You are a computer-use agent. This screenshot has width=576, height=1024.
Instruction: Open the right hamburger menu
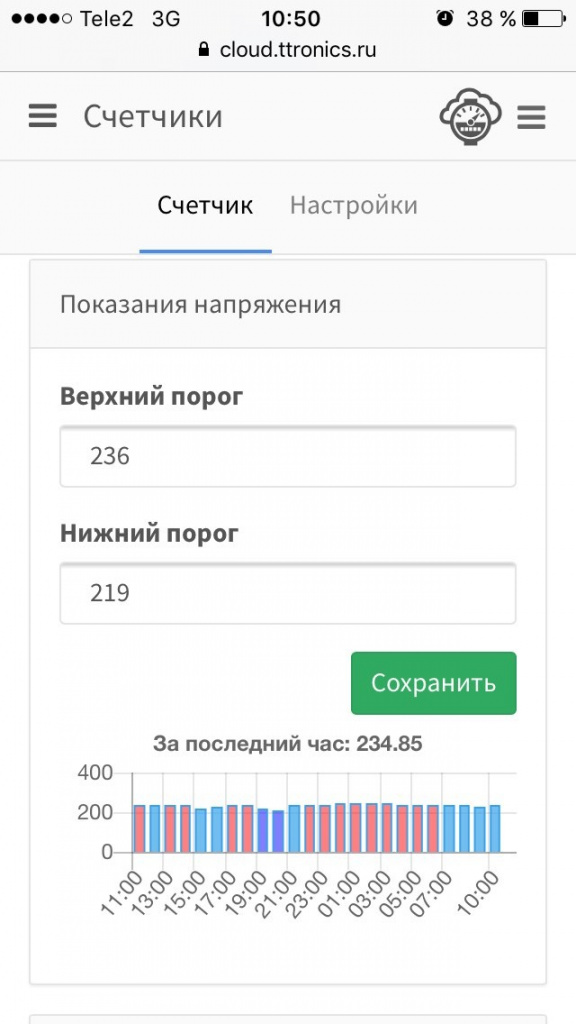(x=531, y=118)
